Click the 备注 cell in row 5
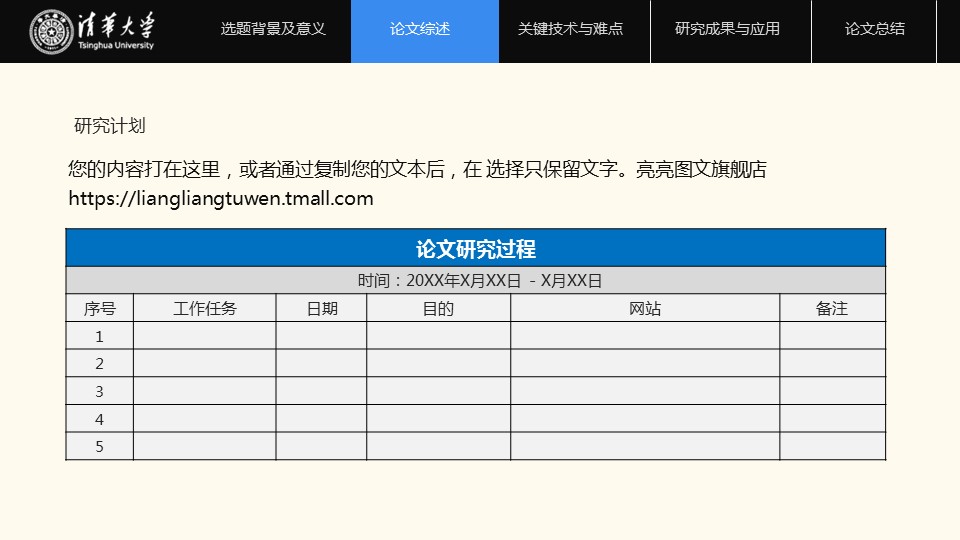Screen dimensions: 960x540 [x=832, y=447]
